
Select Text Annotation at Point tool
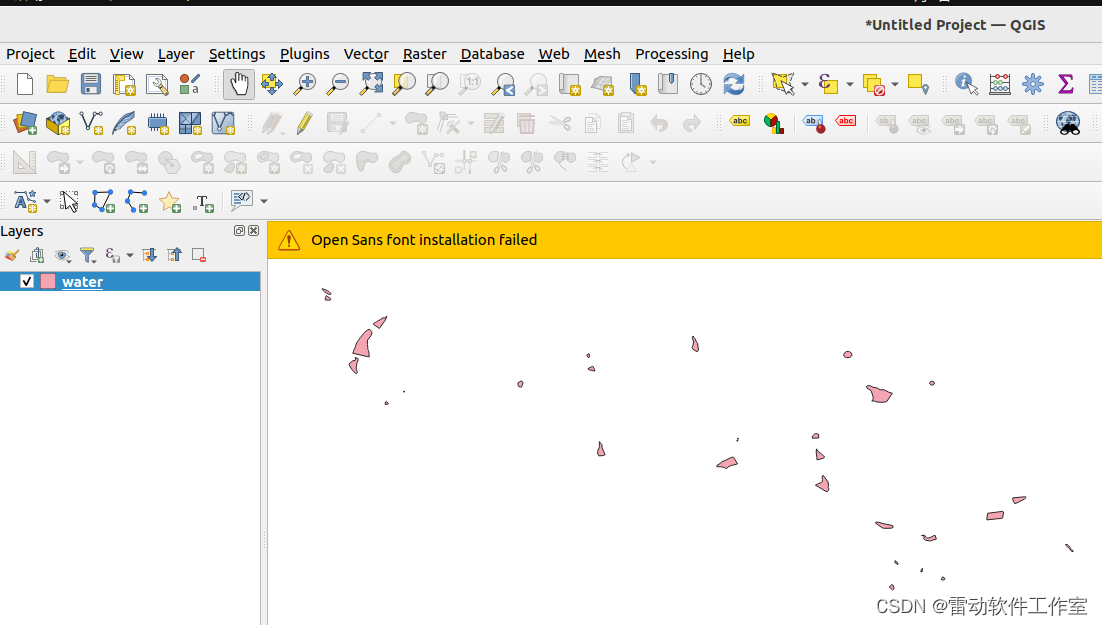click(203, 203)
